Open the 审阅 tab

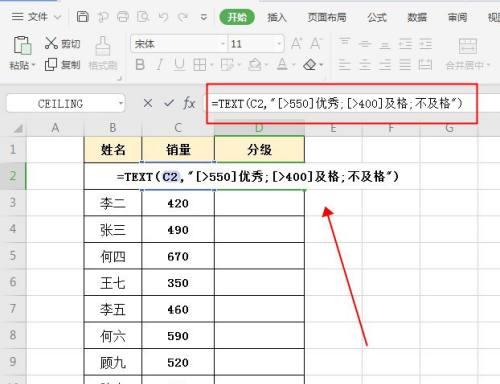tap(457, 17)
